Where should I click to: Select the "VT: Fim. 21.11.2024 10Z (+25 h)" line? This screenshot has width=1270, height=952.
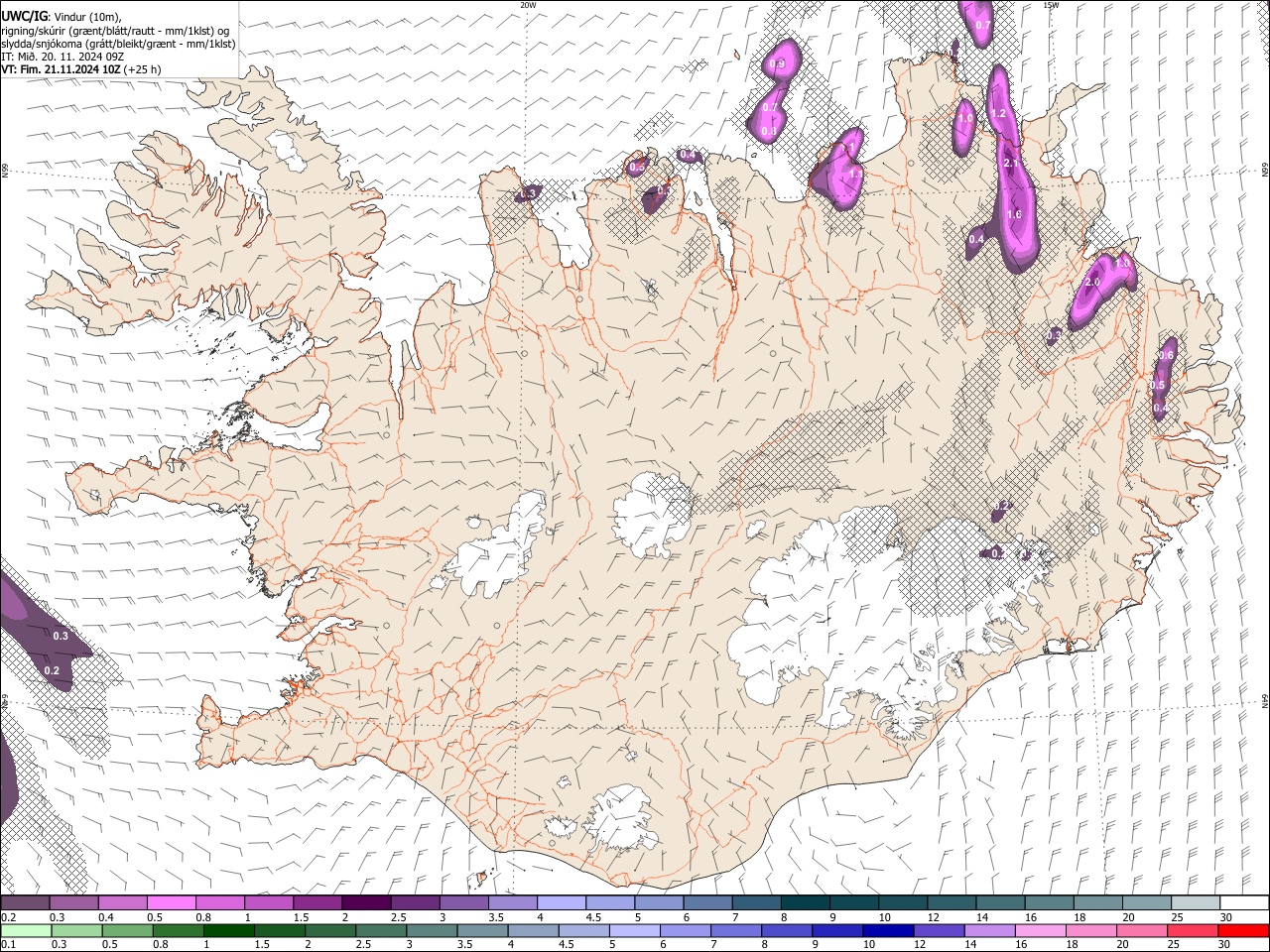pyautogui.click(x=81, y=69)
